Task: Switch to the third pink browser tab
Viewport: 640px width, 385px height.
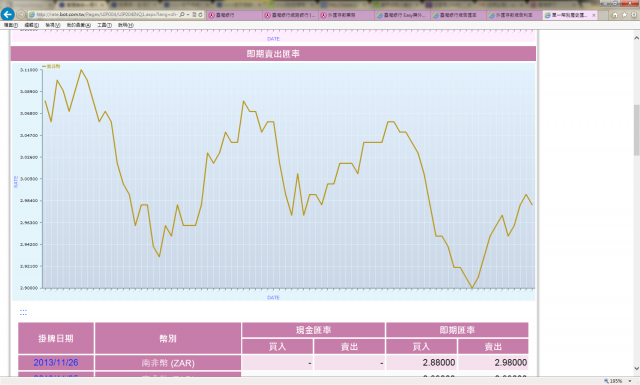Action: (x=346, y=15)
